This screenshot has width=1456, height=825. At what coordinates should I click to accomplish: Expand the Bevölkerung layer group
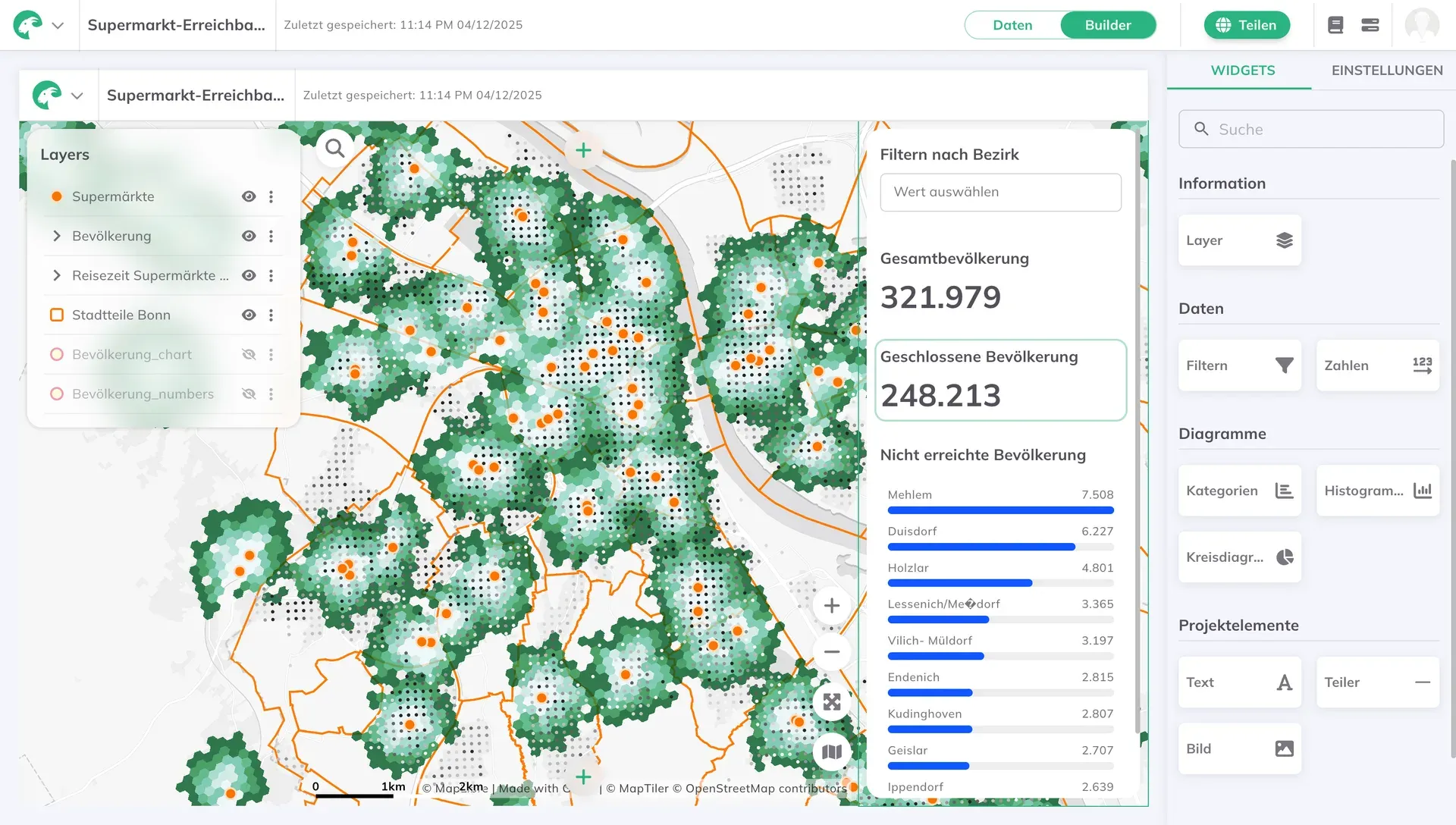56,236
